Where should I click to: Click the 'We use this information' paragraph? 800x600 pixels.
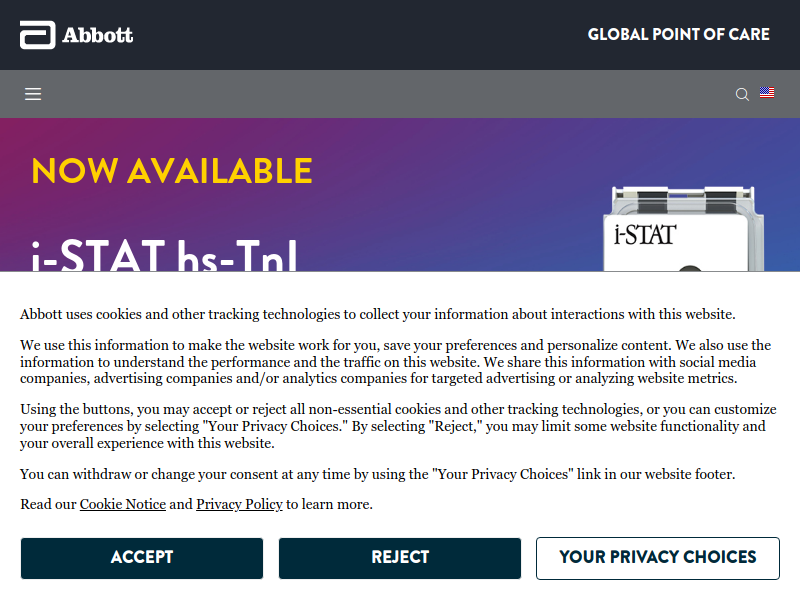[395, 362]
